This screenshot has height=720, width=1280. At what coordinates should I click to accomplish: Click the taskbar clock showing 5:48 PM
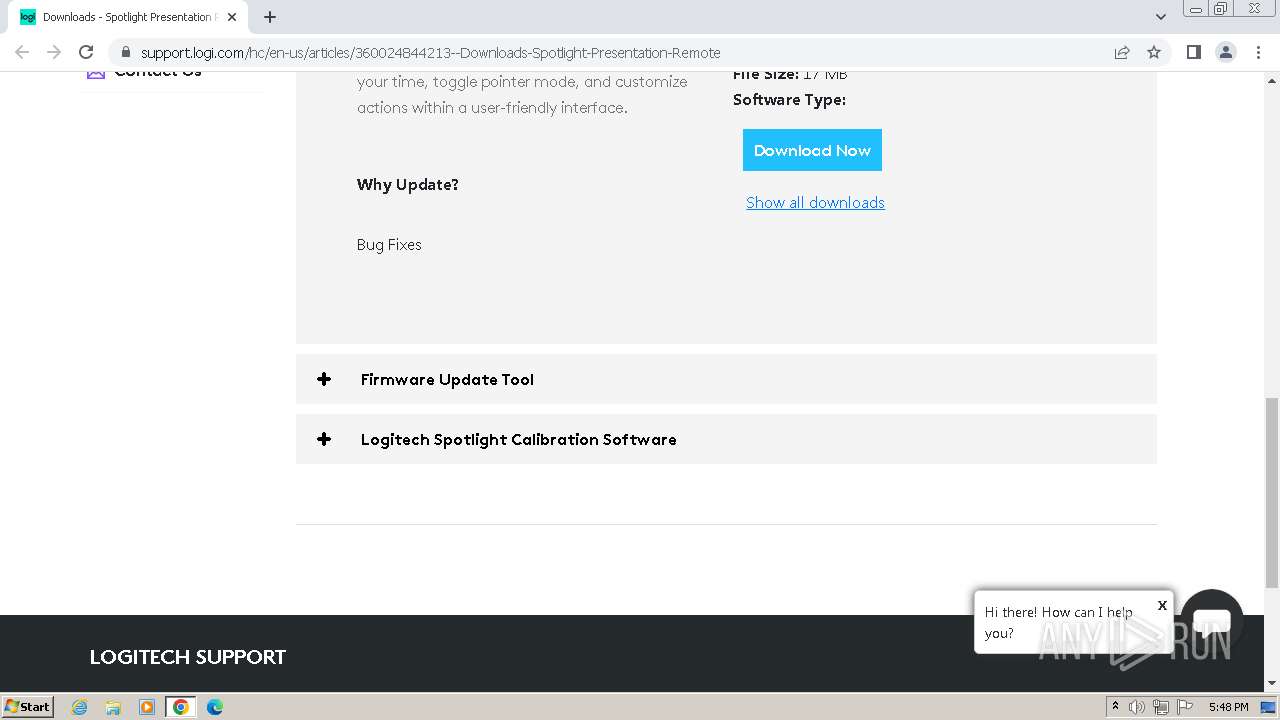pos(1228,707)
